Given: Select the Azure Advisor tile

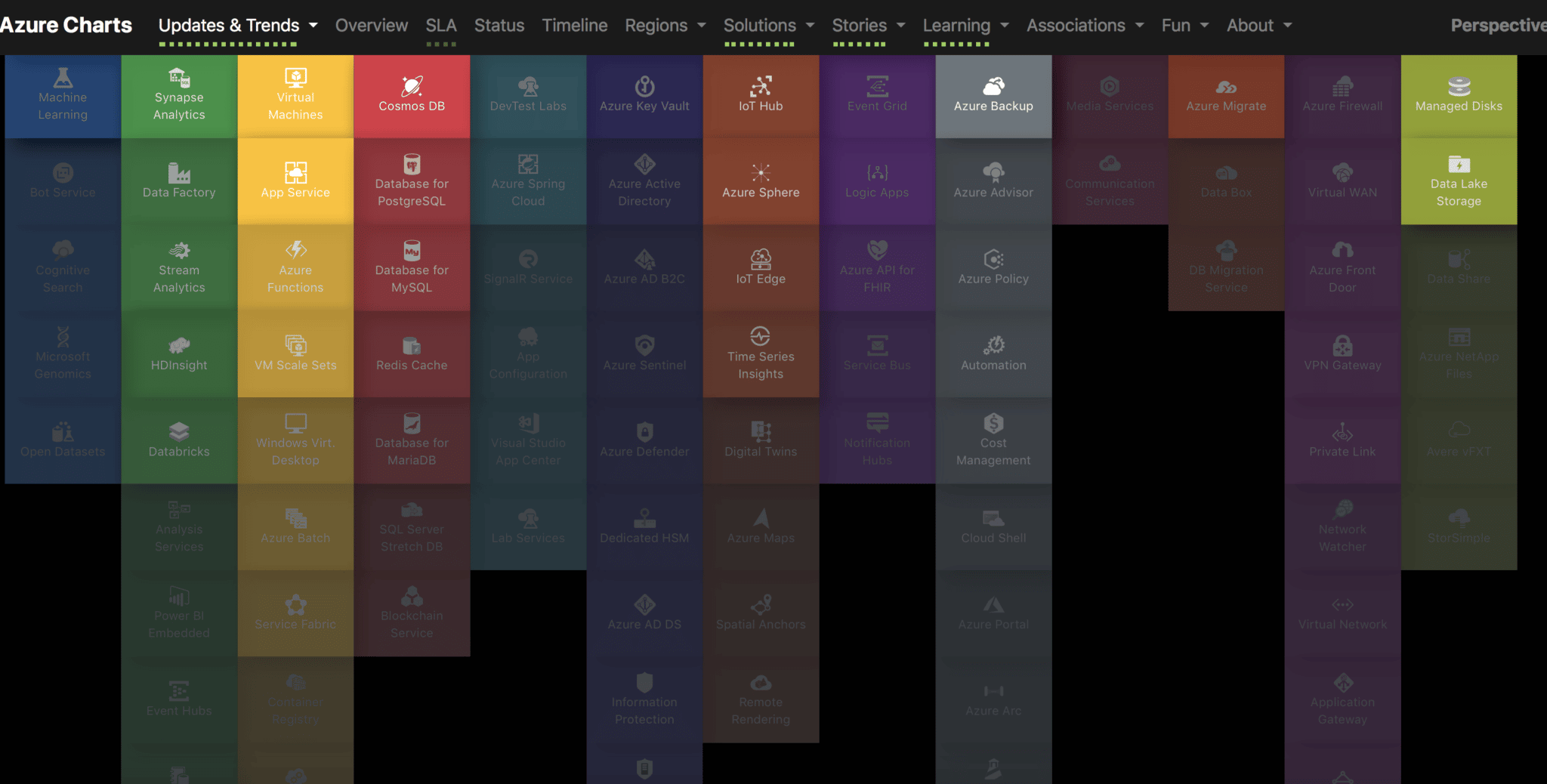Looking at the screenshot, I should [993, 181].
